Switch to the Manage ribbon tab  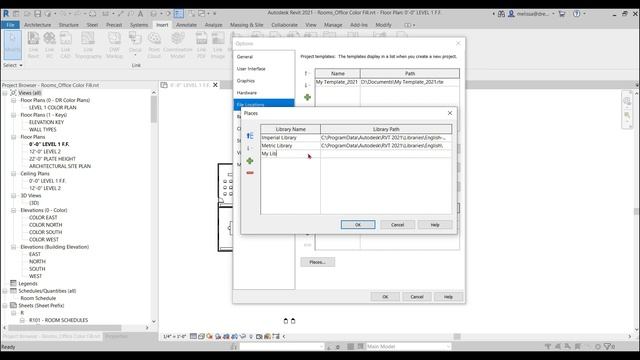[333, 25]
